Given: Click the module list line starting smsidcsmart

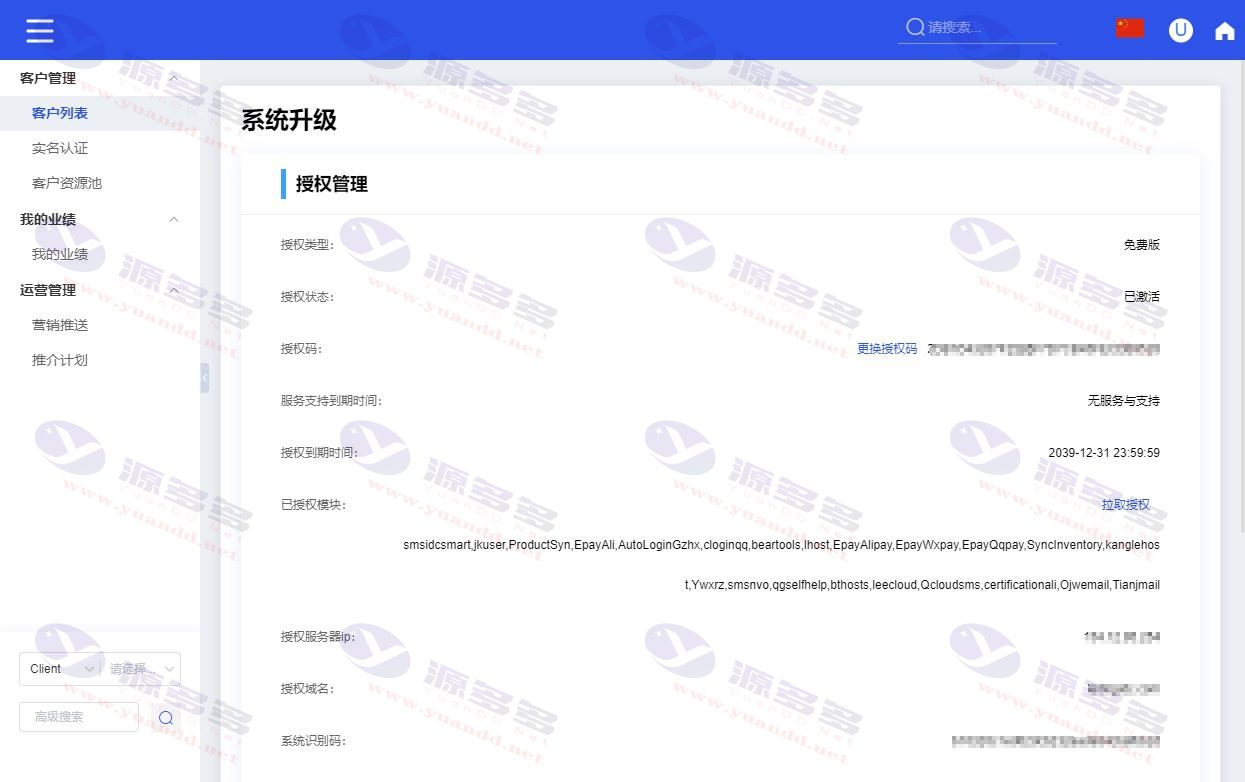Looking at the screenshot, I should point(782,545).
